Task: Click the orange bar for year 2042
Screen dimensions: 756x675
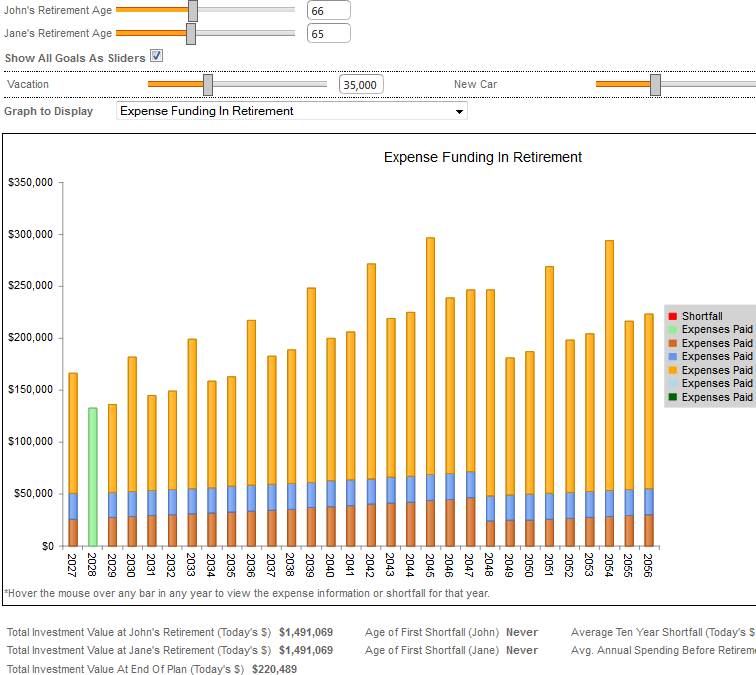Action: tap(371, 371)
